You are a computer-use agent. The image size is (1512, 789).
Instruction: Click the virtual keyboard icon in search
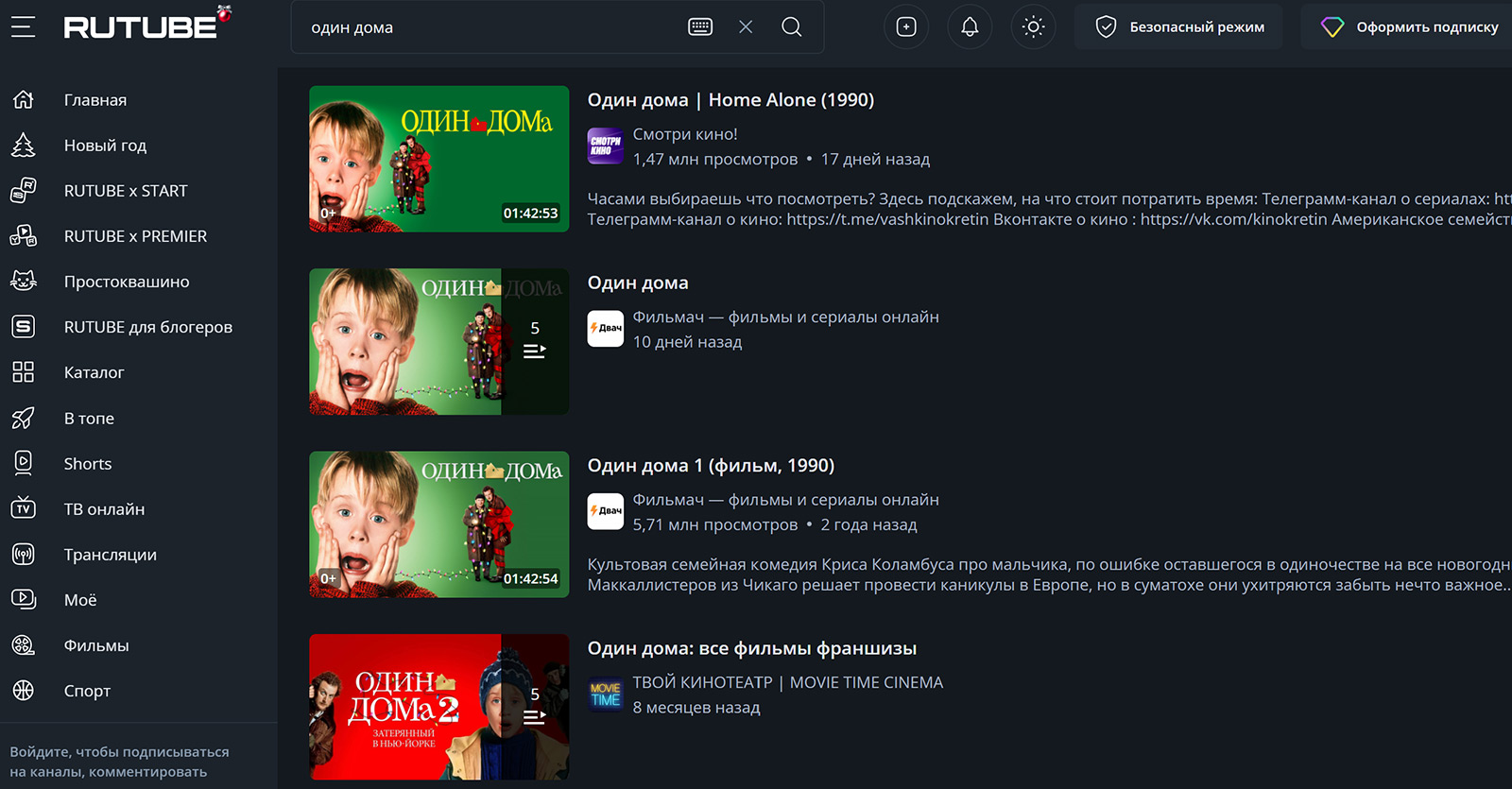(x=700, y=26)
